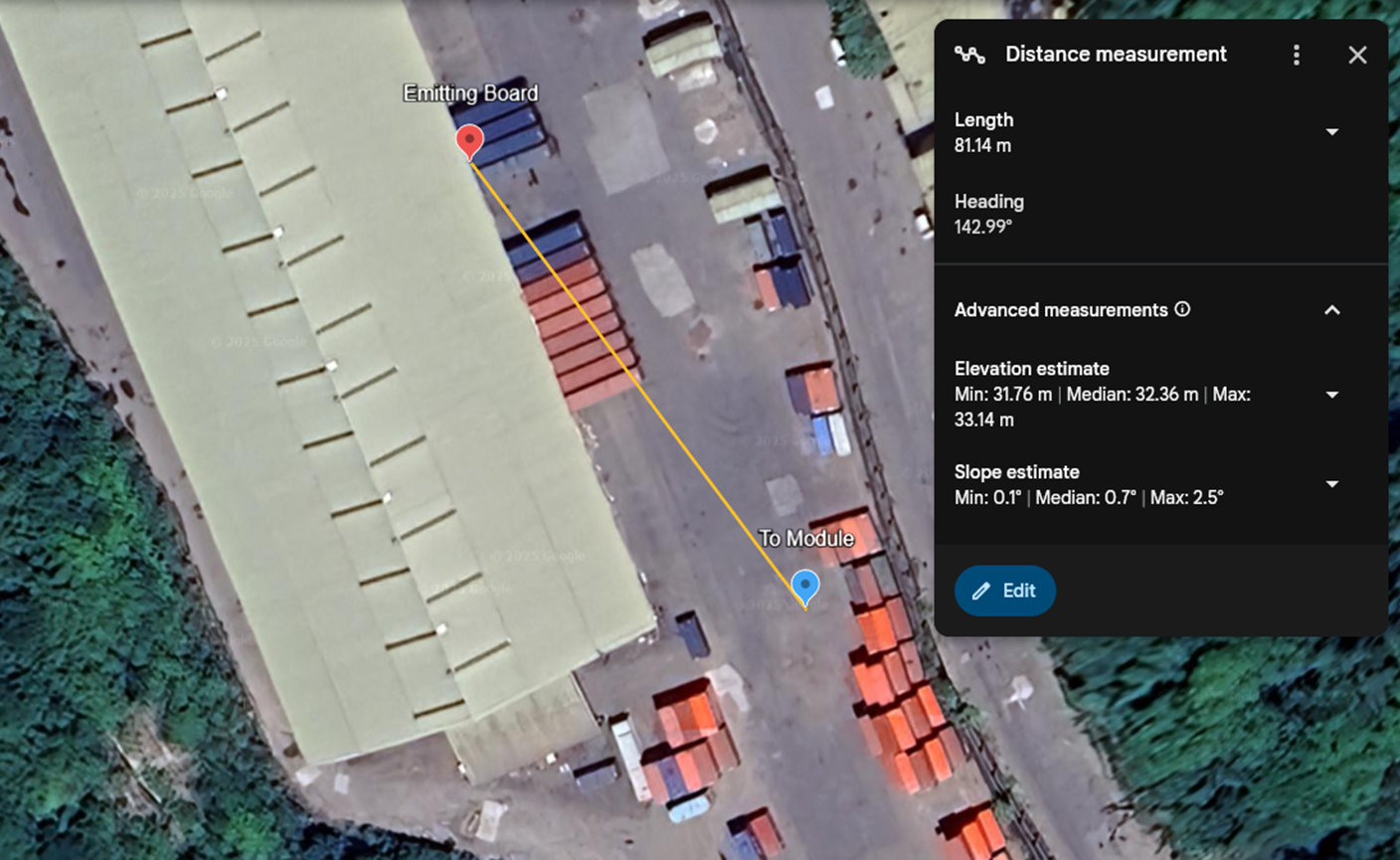
Task: Click the 142.99° heading value
Action: pos(983,227)
